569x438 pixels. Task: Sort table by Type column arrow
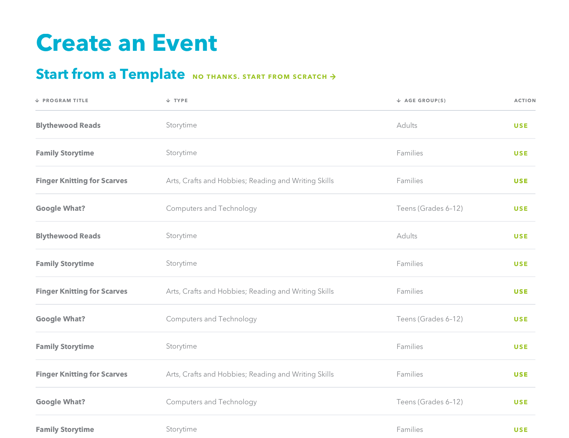coord(168,101)
